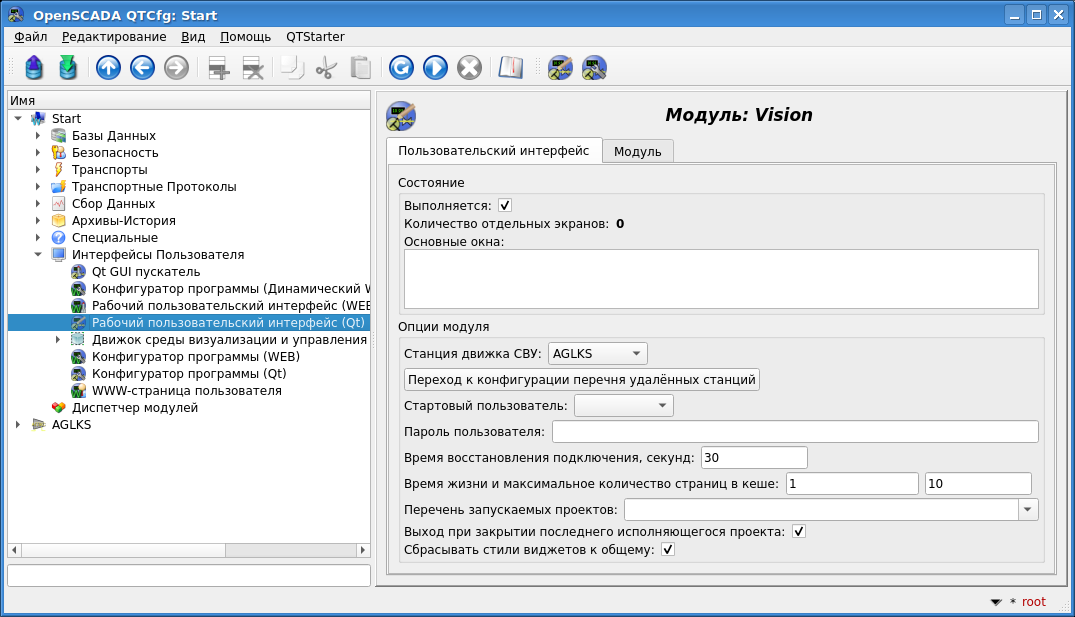The height and width of the screenshot is (617, 1075).
Task: Click Переход к конфигурации перечня удалённых станций
Action: coord(581,380)
